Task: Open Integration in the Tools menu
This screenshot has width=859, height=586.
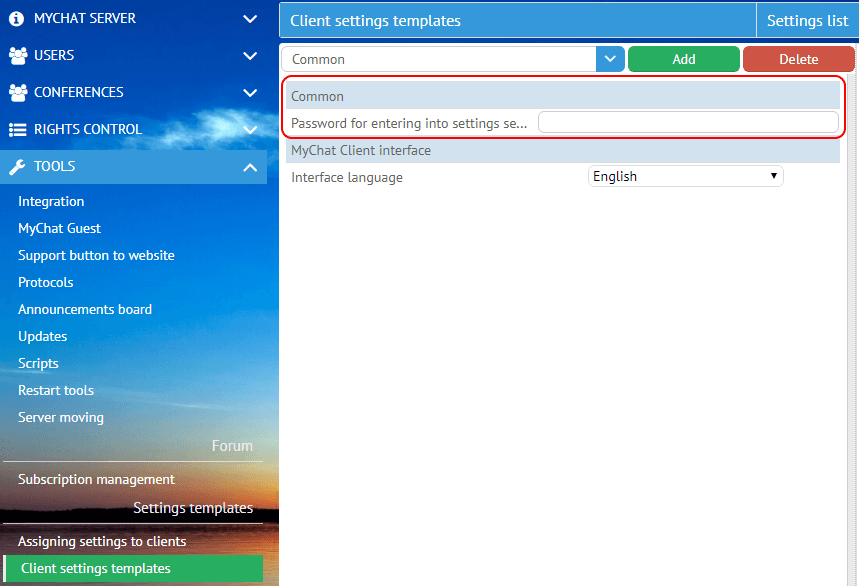Action: 51,201
